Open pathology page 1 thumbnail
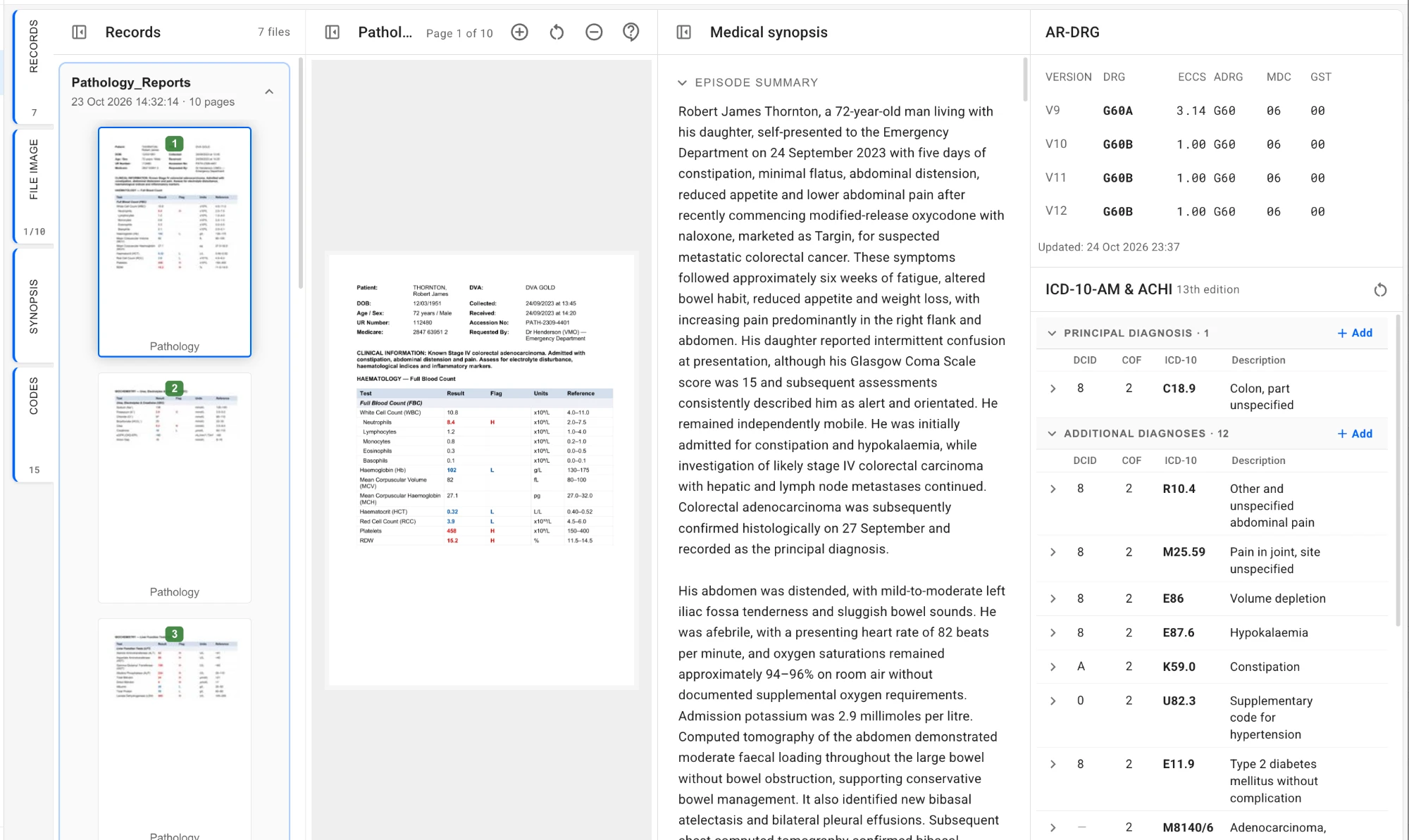 tap(175, 242)
